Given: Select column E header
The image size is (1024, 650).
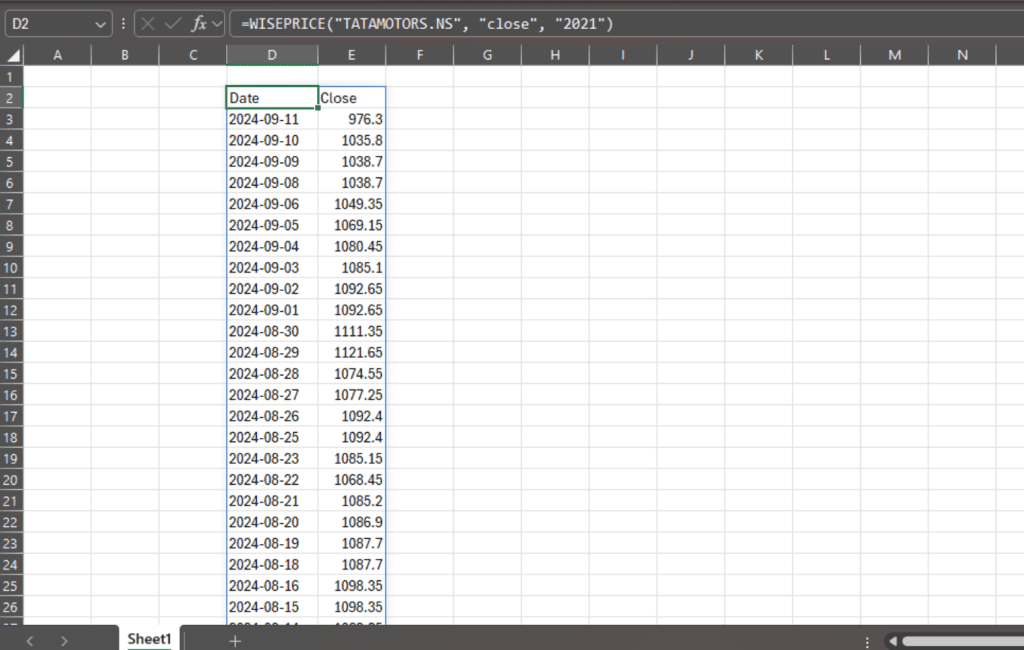Looking at the screenshot, I should (352, 55).
